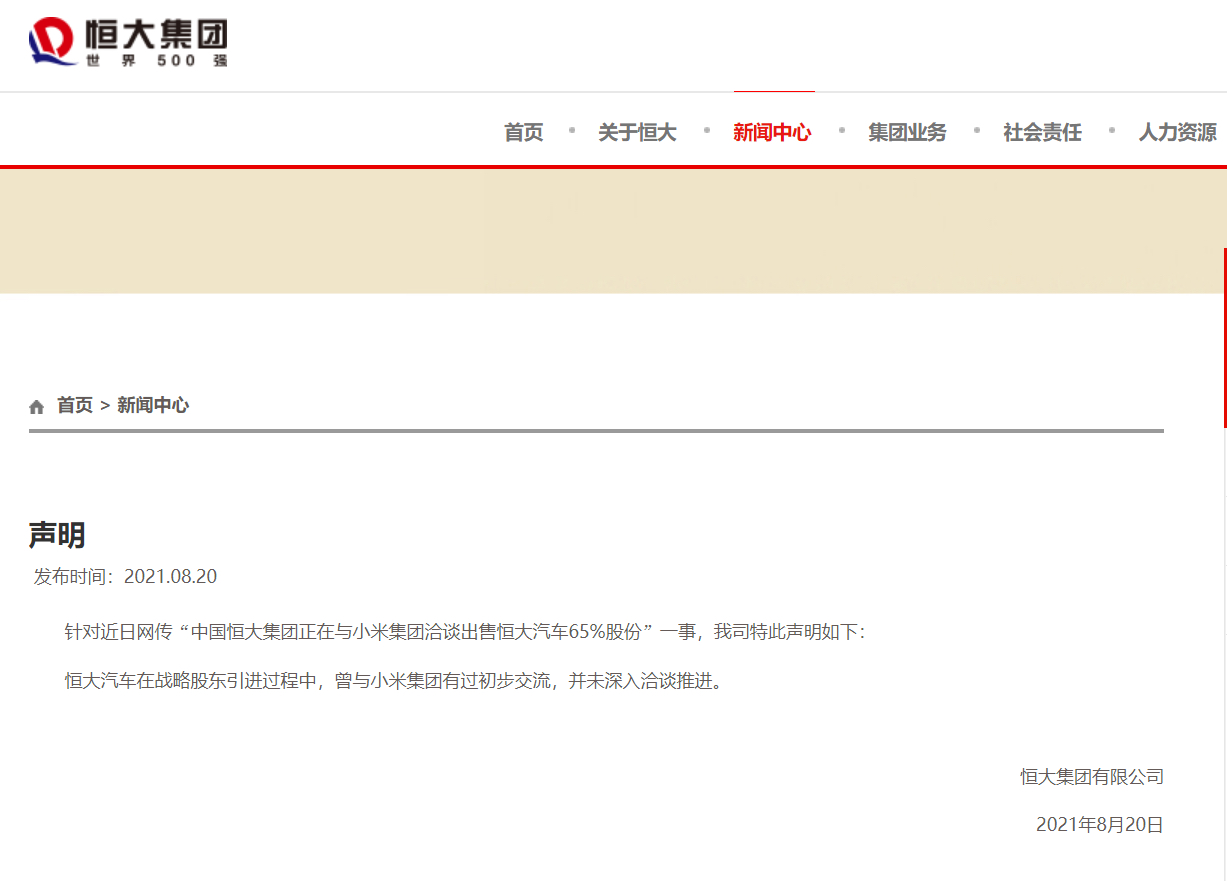Click the article title 声明
1227x881 pixels.
pyautogui.click(x=57, y=535)
